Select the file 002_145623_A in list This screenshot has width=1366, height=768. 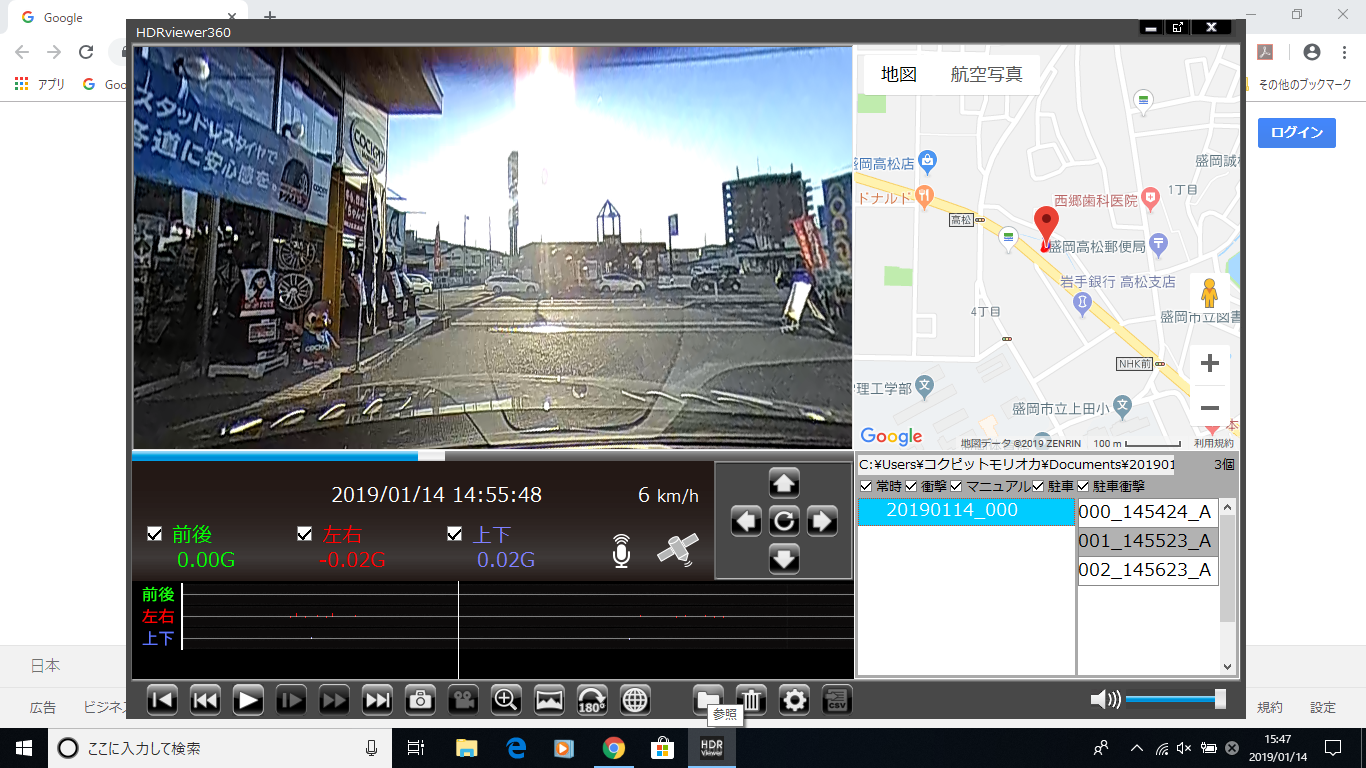[x=1147, y=570]
